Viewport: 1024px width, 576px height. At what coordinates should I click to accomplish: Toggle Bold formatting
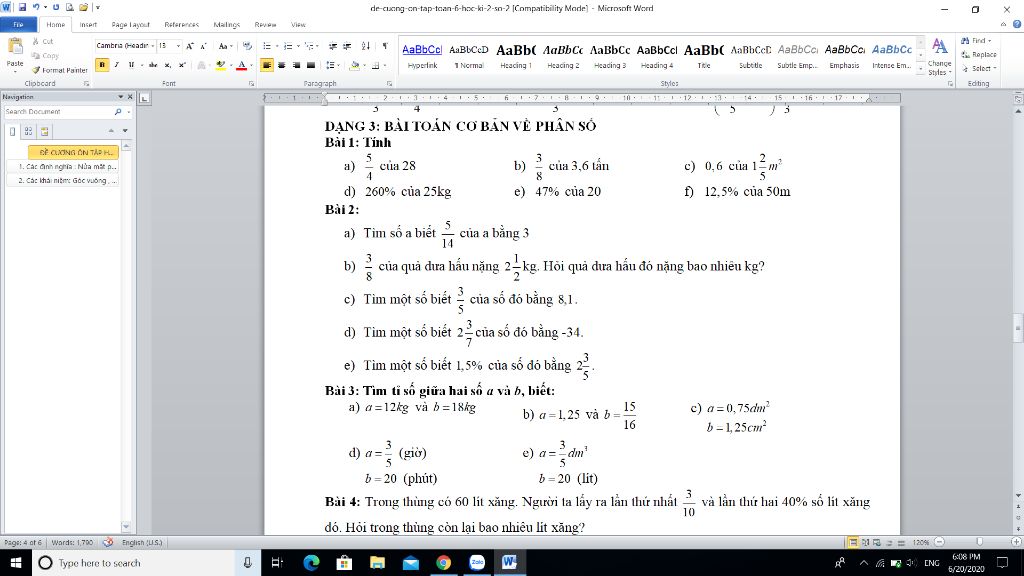click(x=102, y=65)
